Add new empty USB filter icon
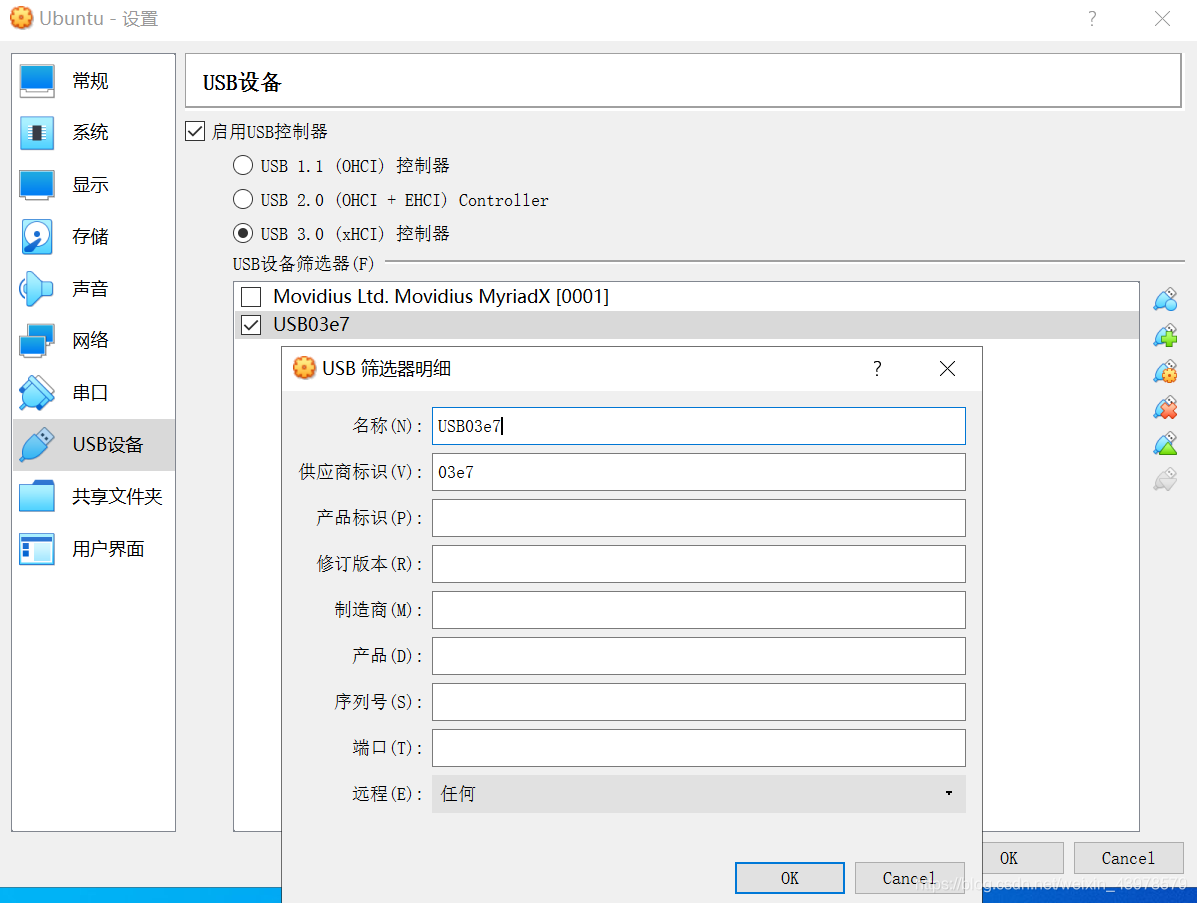The width and height of the screenshot is (1197, 903). (x=1166, y=300)
